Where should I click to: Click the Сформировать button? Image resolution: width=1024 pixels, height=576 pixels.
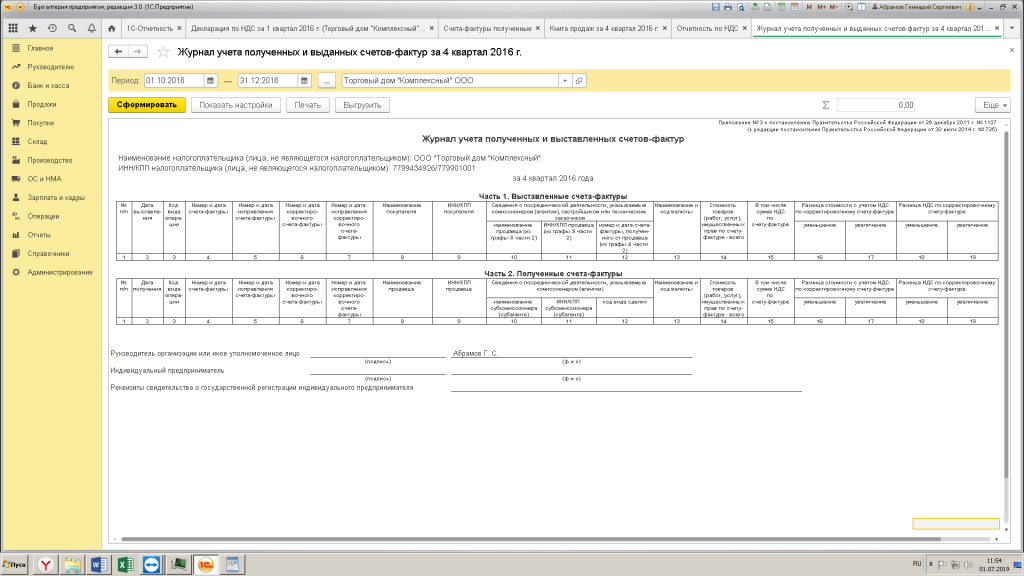pos(147,104)
